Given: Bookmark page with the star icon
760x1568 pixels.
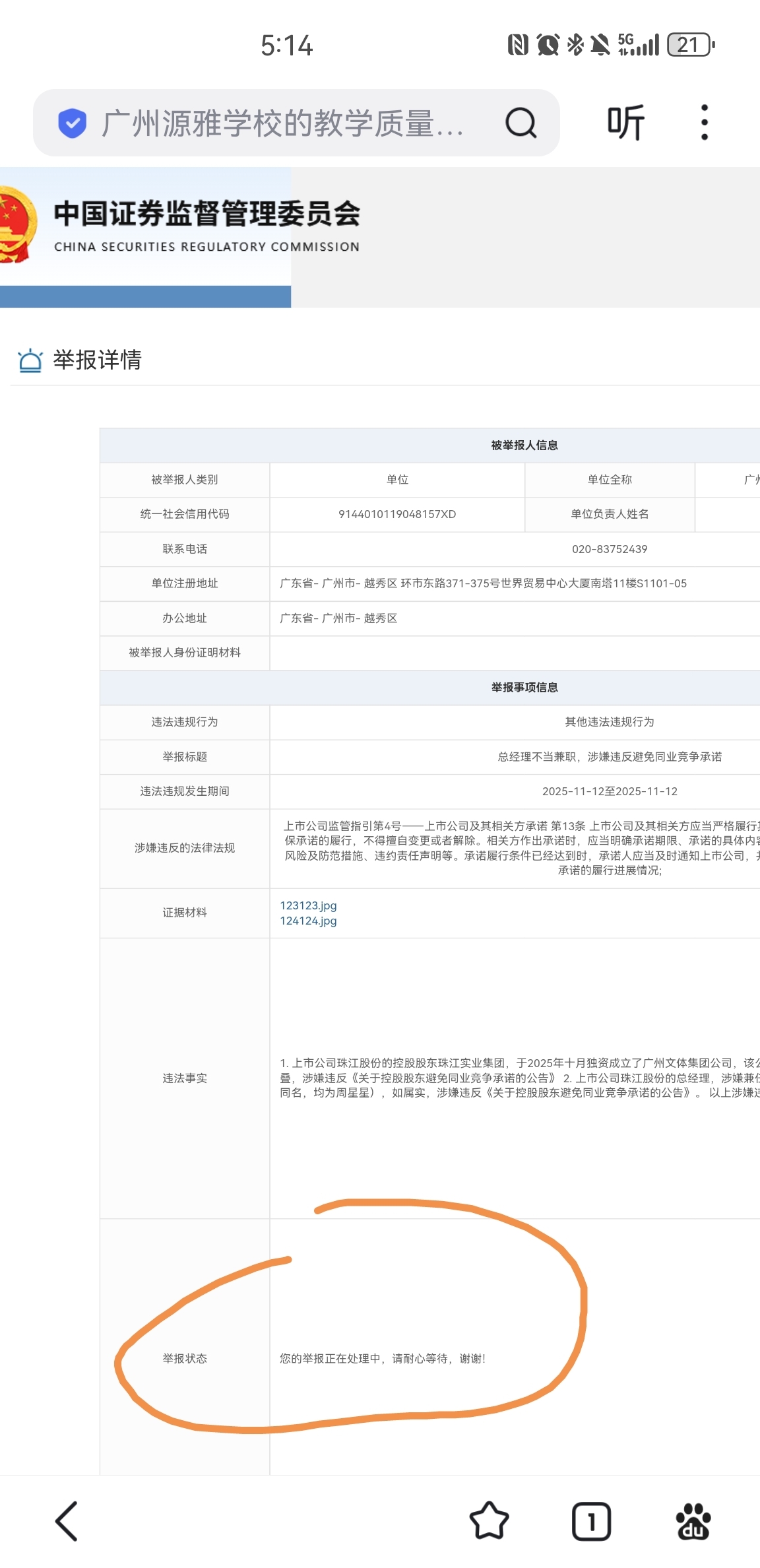Looking at the screenshot, I should click(x=489, y=1521).
